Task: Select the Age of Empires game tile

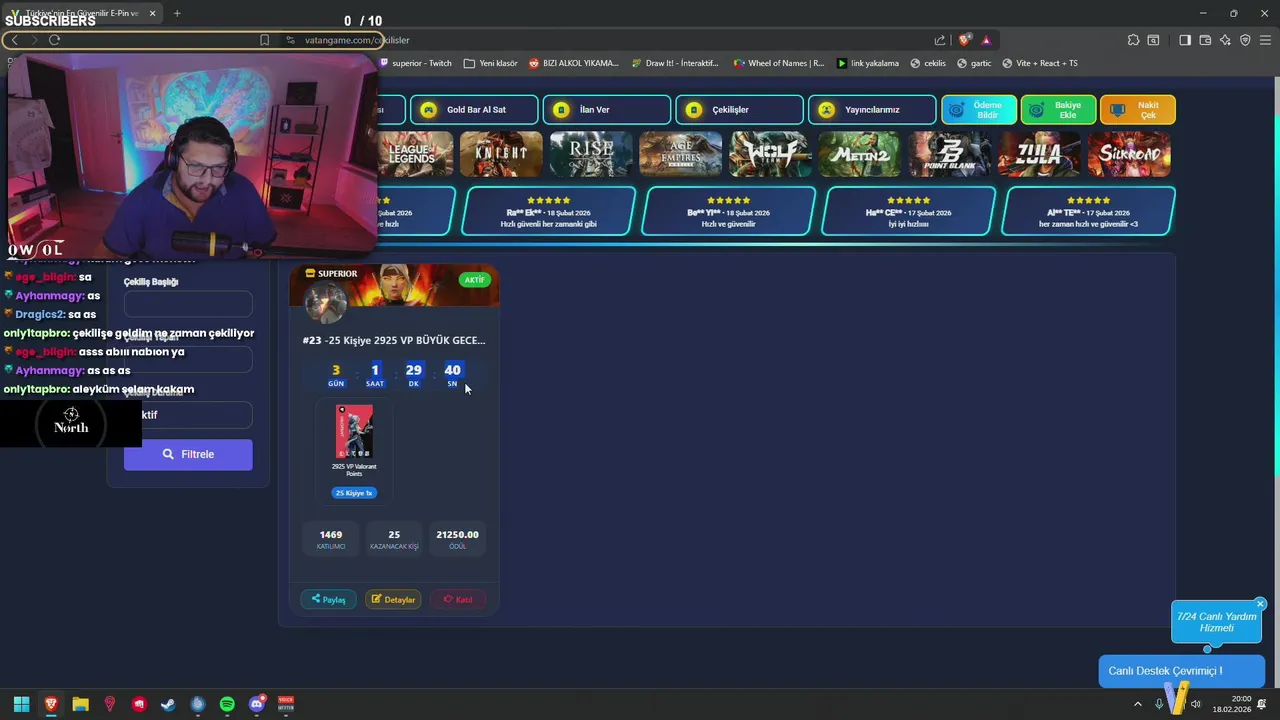Action: pyautogui.click(x=680, y=154)
